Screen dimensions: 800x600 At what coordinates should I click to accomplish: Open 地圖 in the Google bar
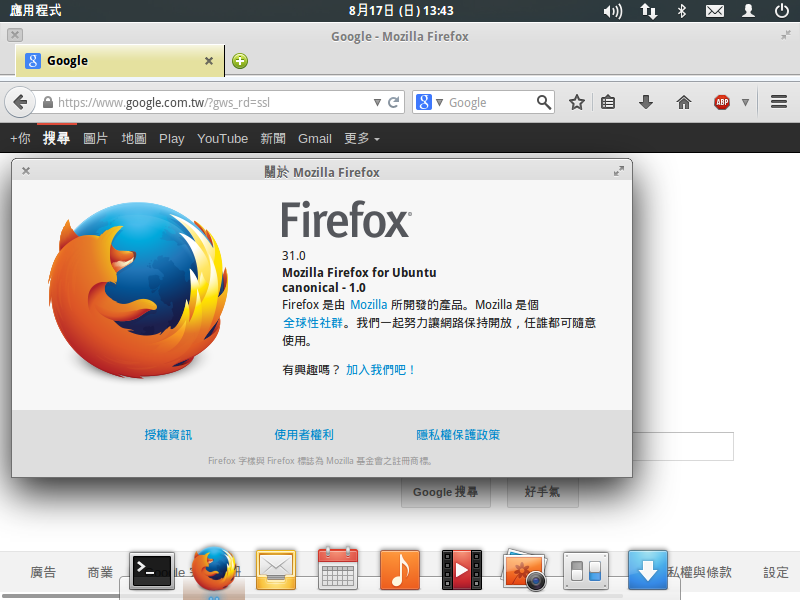pyautogui.click(x=134, y=138)
